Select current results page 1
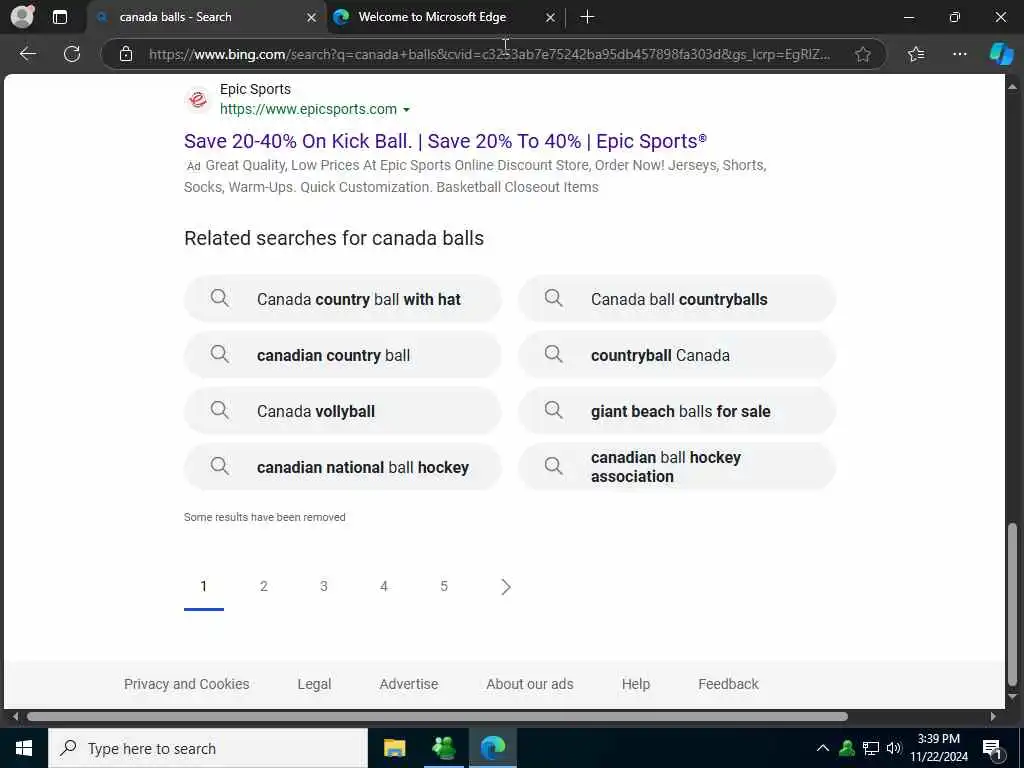The width and height of the screenshot is (1024, 768). [204, 586]
